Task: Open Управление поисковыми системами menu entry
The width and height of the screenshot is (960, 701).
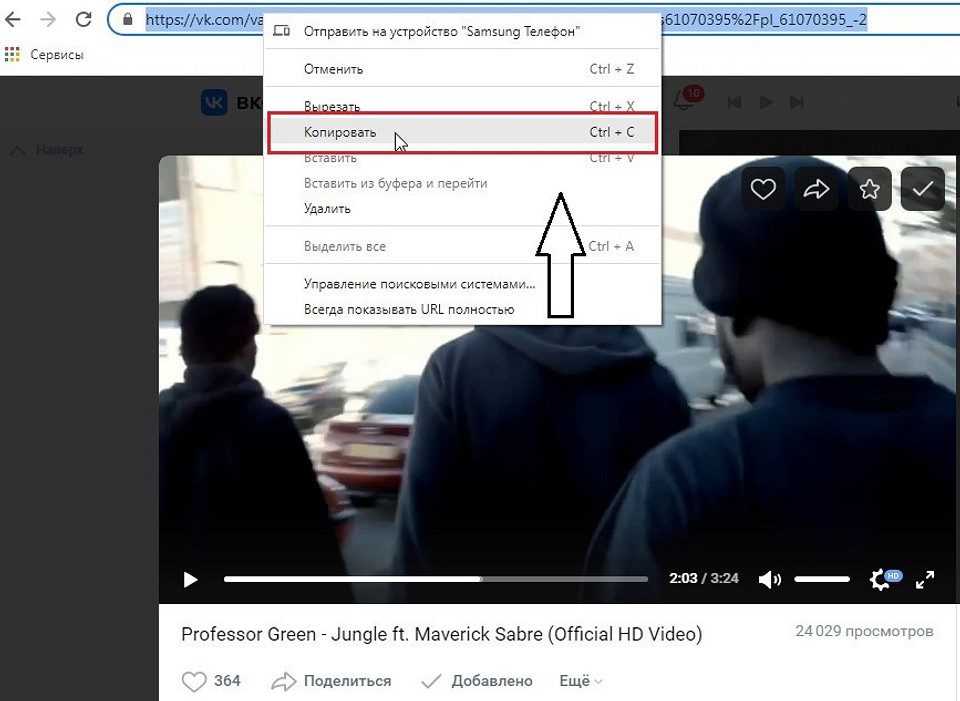Action: 462,284
